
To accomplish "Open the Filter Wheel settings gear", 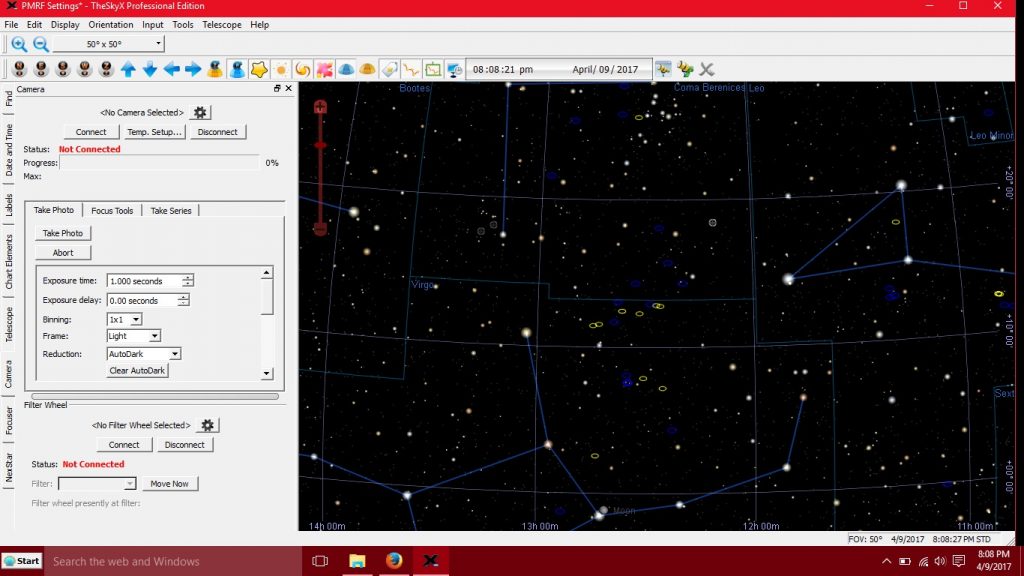I will point(207,424).
